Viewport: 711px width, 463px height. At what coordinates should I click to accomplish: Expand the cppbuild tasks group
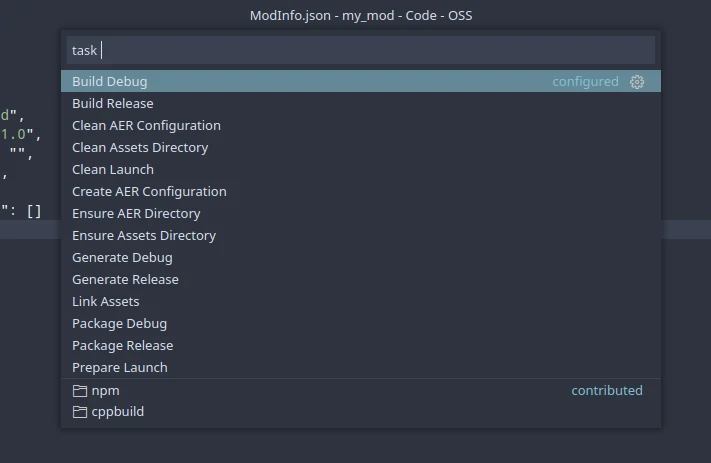click(361, 411)
